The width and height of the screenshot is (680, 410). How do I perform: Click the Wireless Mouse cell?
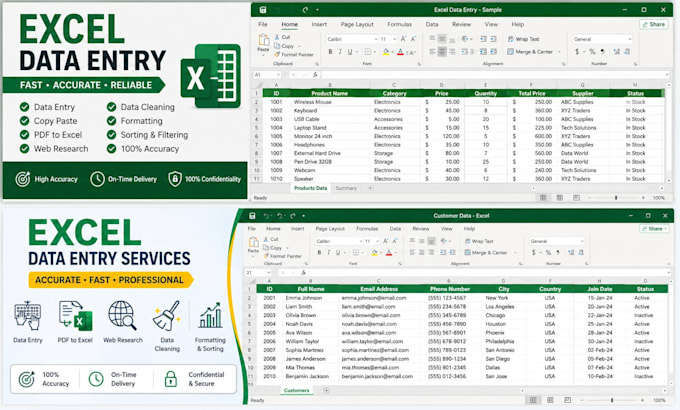pyautogui.click(x=330, y=102)
